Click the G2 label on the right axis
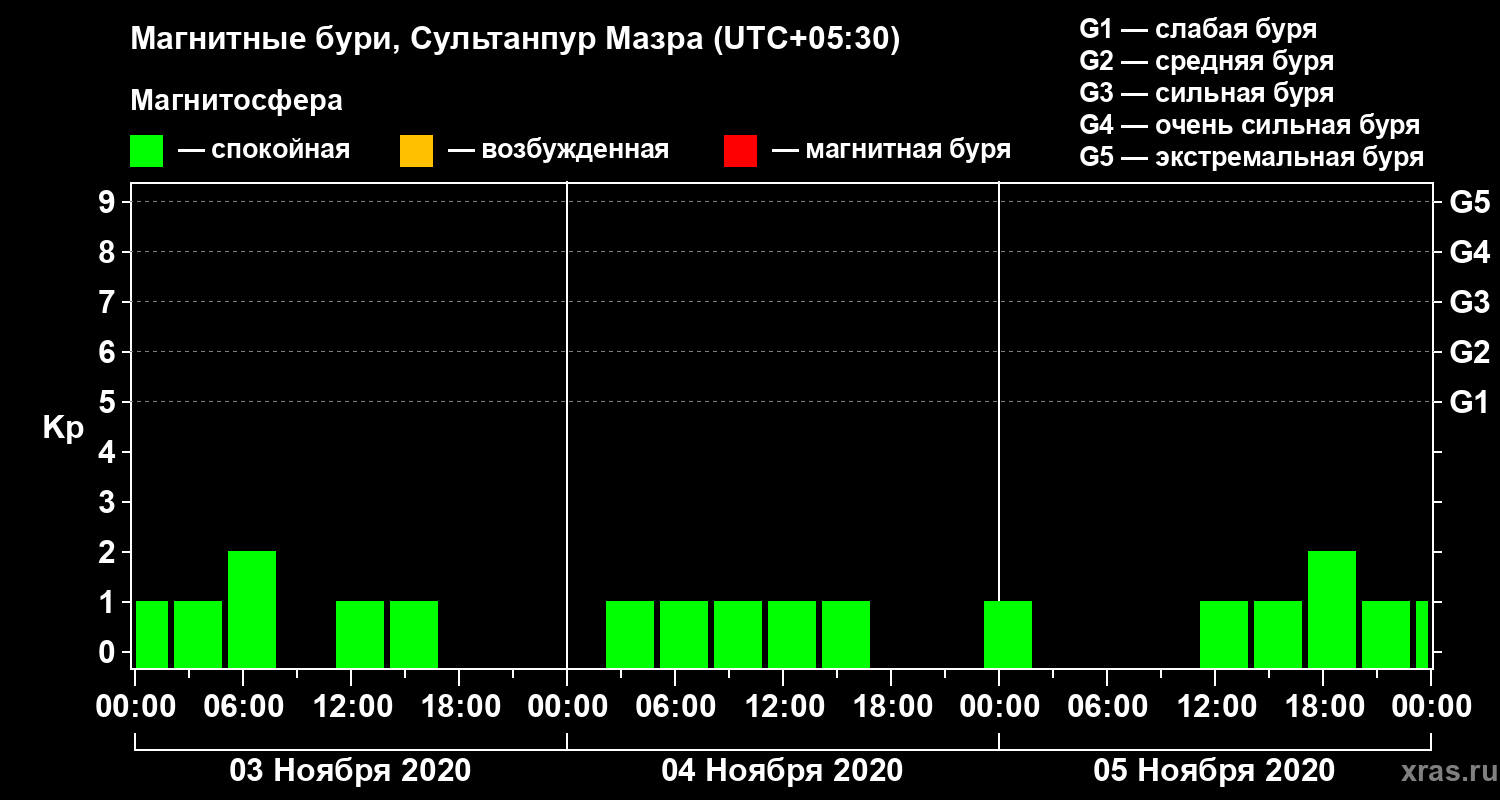 pyautogui.click(x=1469, y=352)
